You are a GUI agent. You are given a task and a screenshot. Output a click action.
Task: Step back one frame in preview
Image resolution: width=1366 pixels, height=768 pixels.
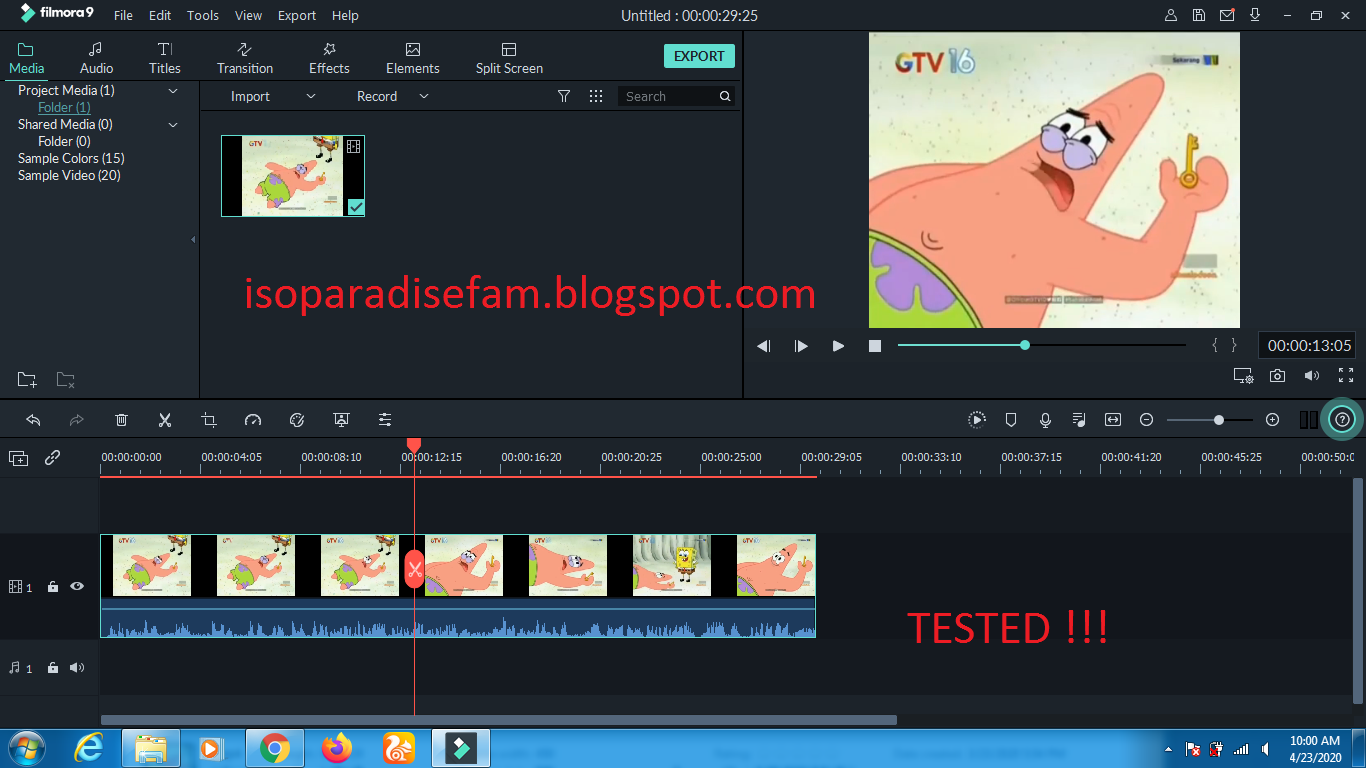pyautogui.click(x=764, y=346)
